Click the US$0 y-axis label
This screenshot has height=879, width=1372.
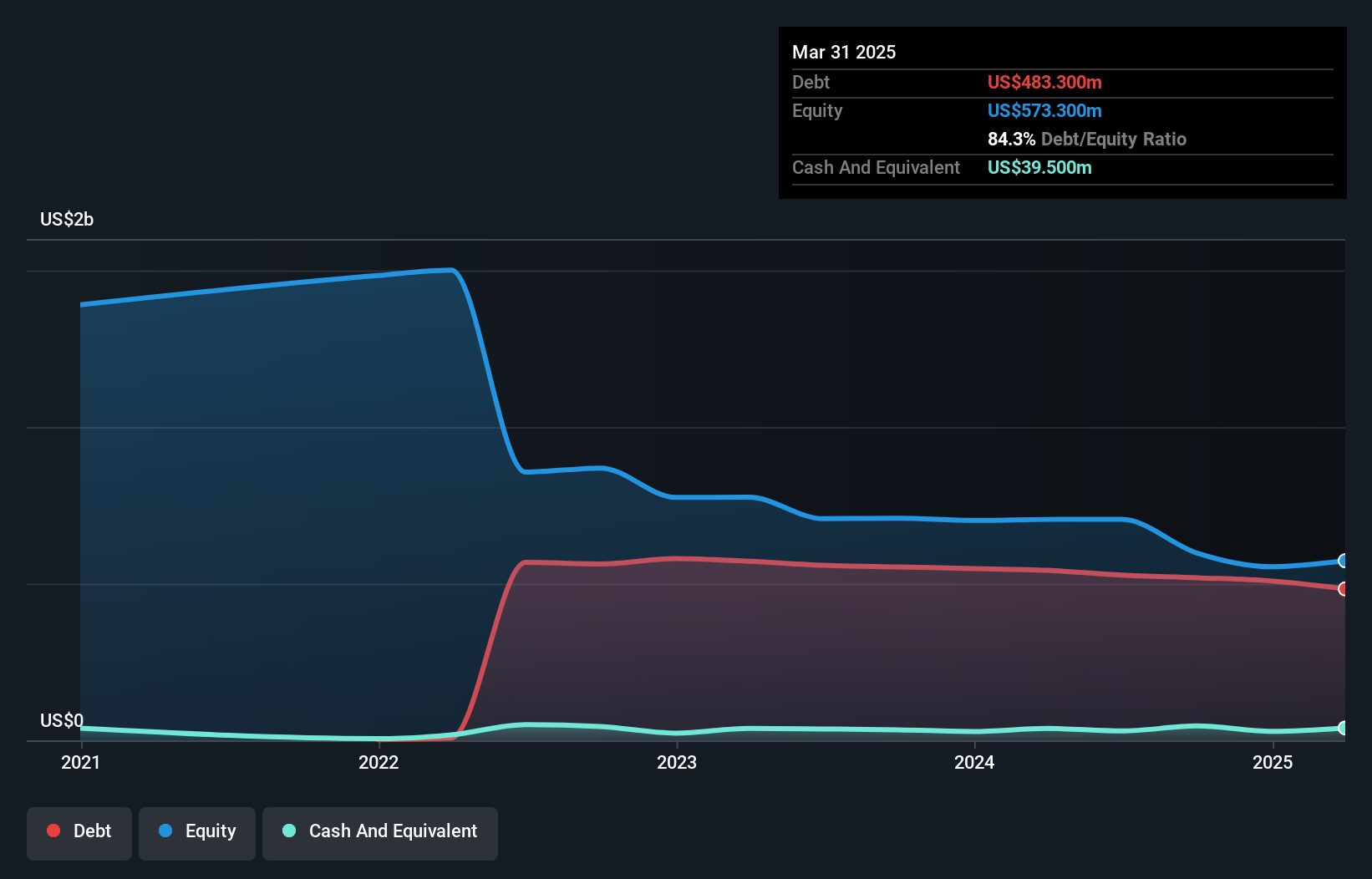coord(62,720)
